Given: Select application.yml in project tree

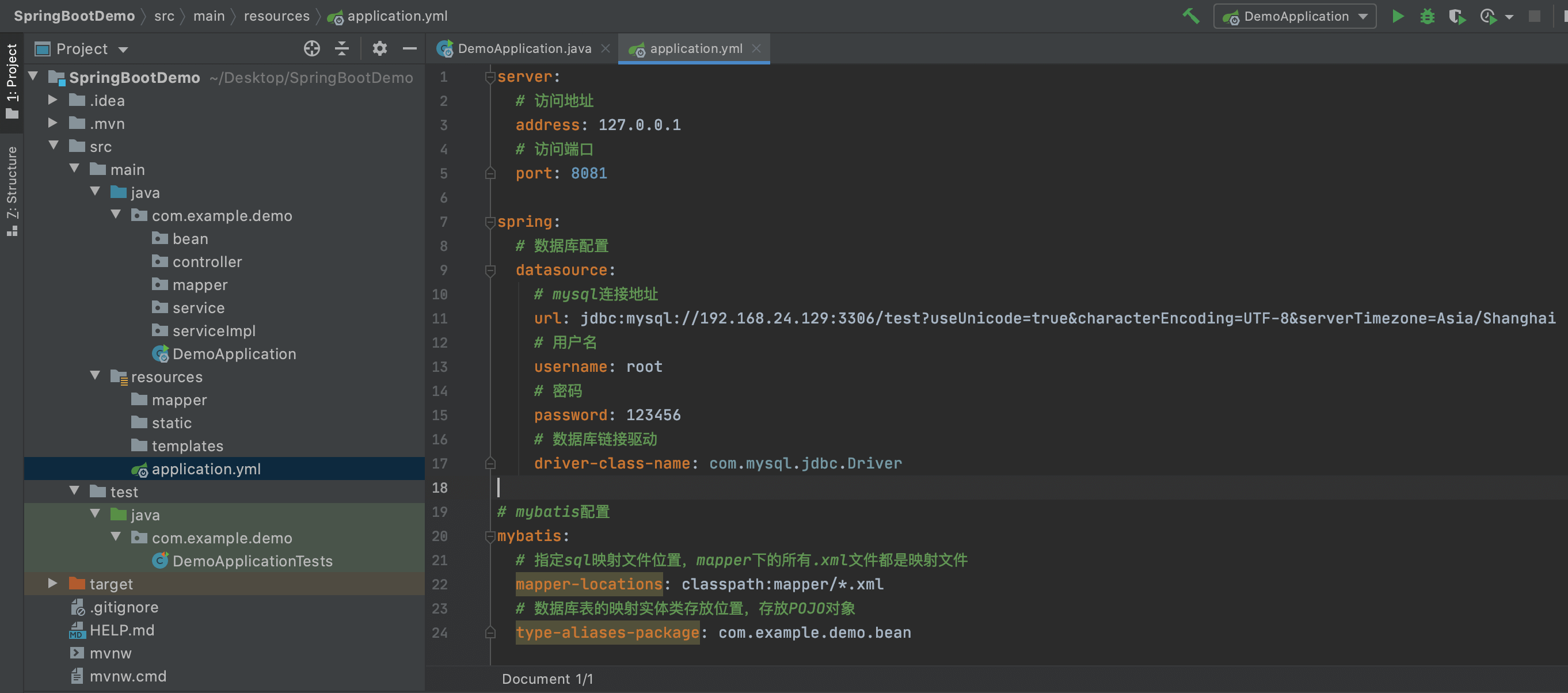Looking at the screenshot, I should tap(205, 469).
